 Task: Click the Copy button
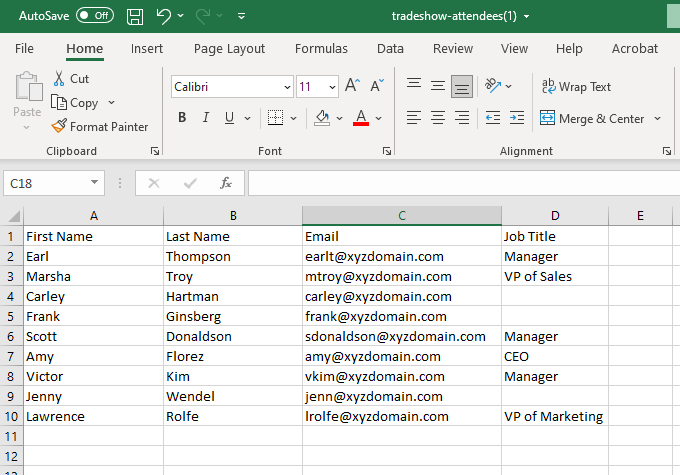point(76,103)
